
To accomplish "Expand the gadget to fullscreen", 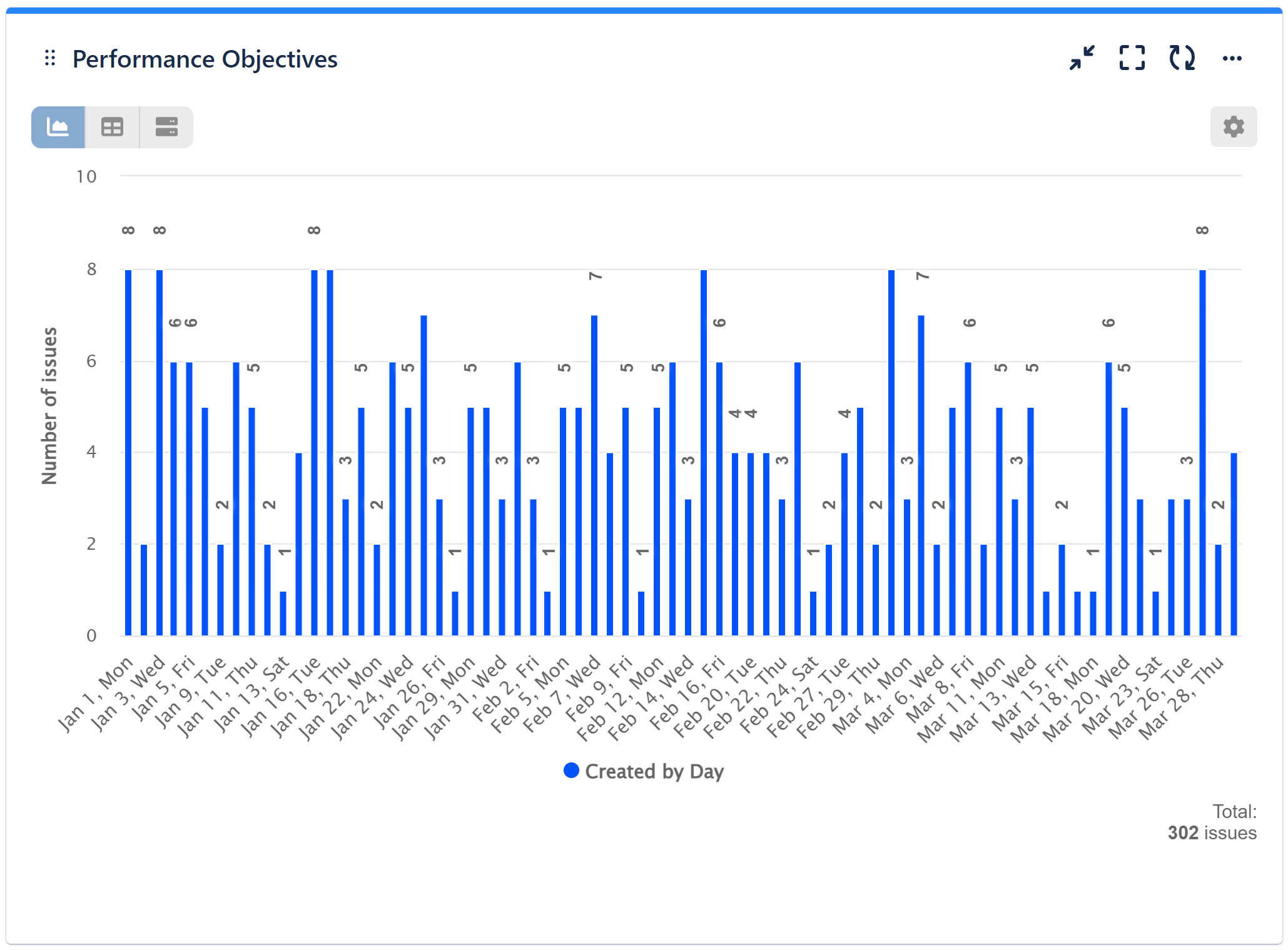I will [x=1132, y=58].
